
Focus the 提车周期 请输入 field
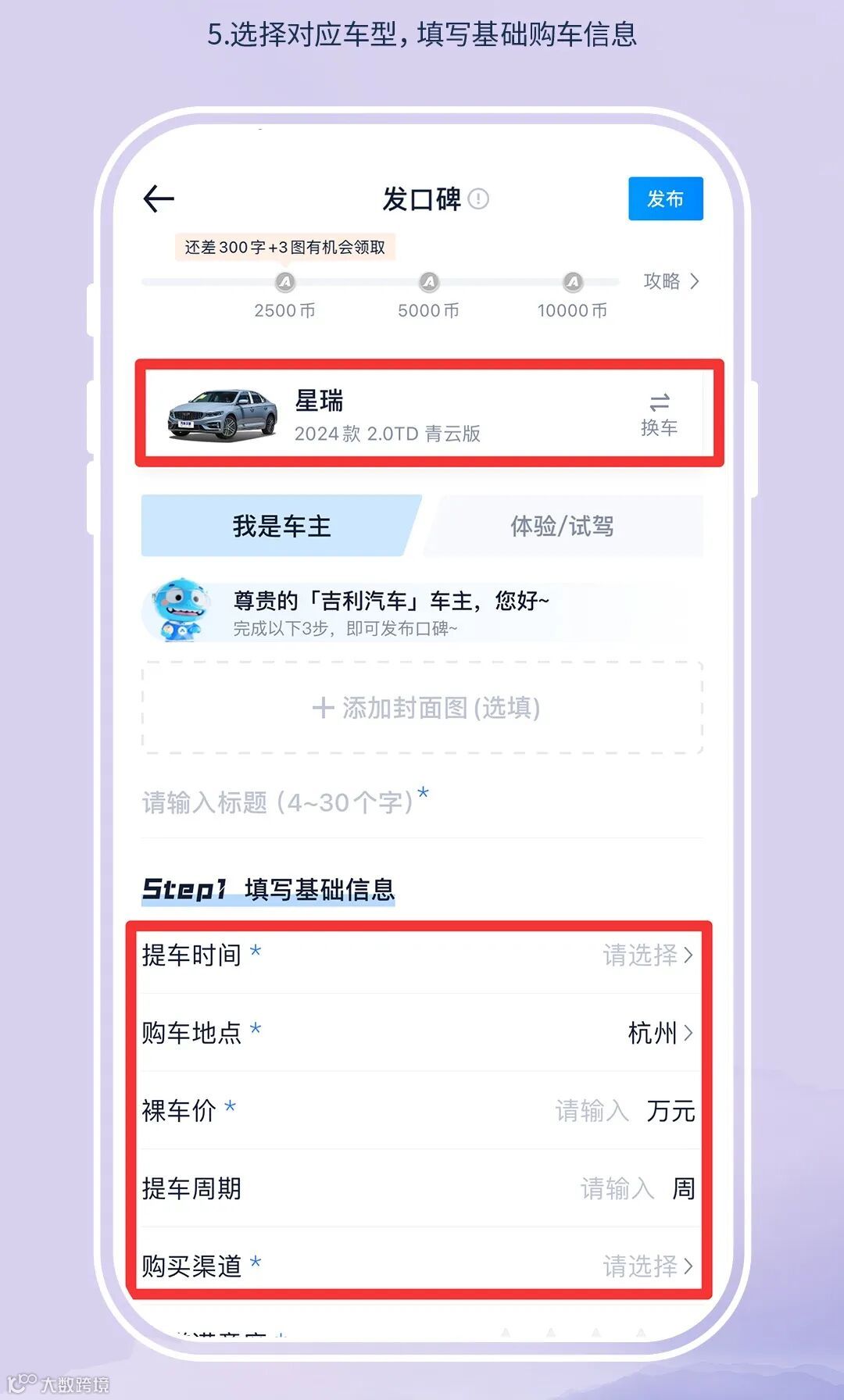point(617,1188)
